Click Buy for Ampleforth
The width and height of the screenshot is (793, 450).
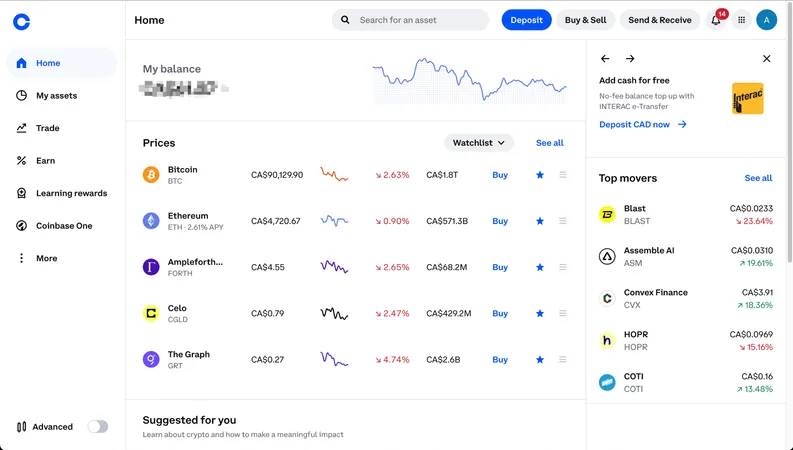tap(500, 267)
